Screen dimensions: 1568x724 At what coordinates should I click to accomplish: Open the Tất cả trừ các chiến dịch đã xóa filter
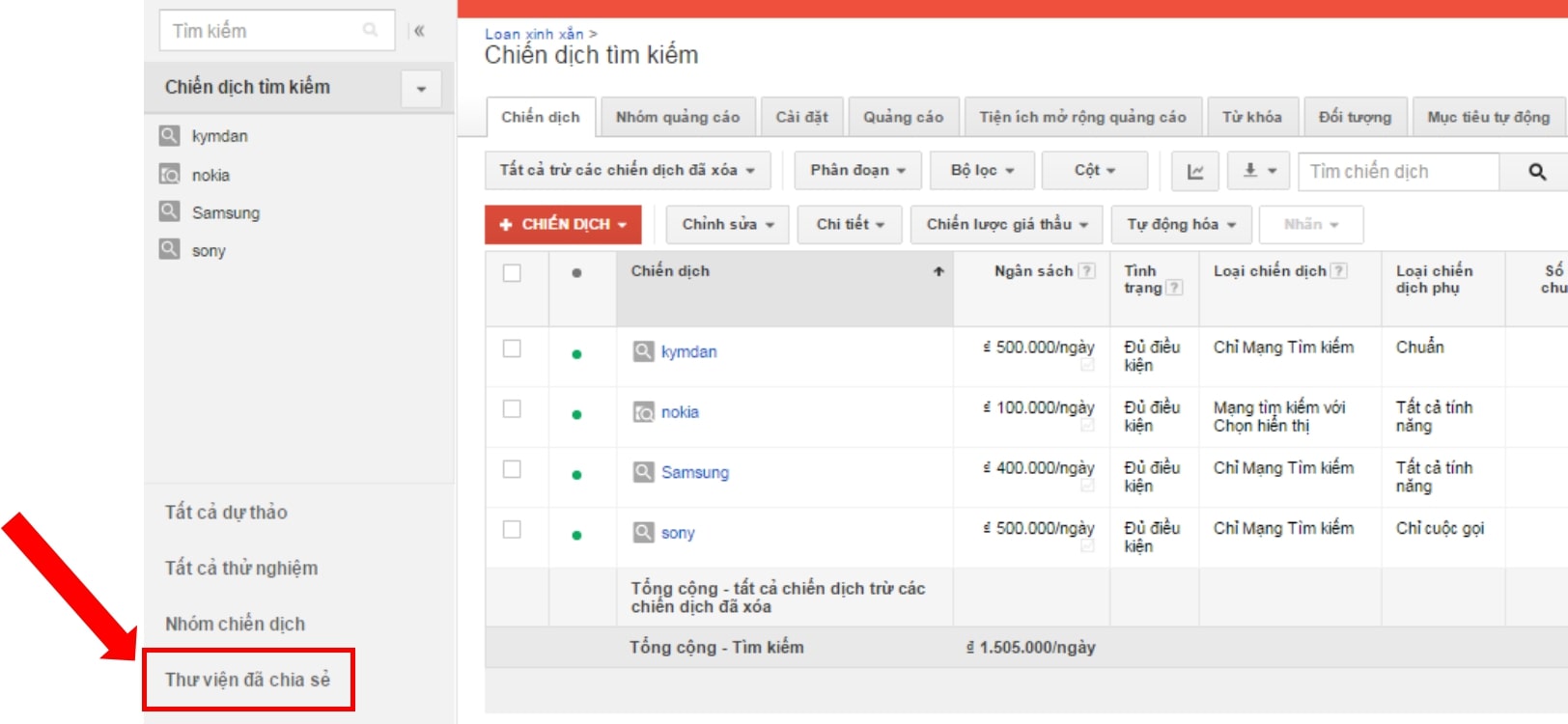(x=628, y=170)
